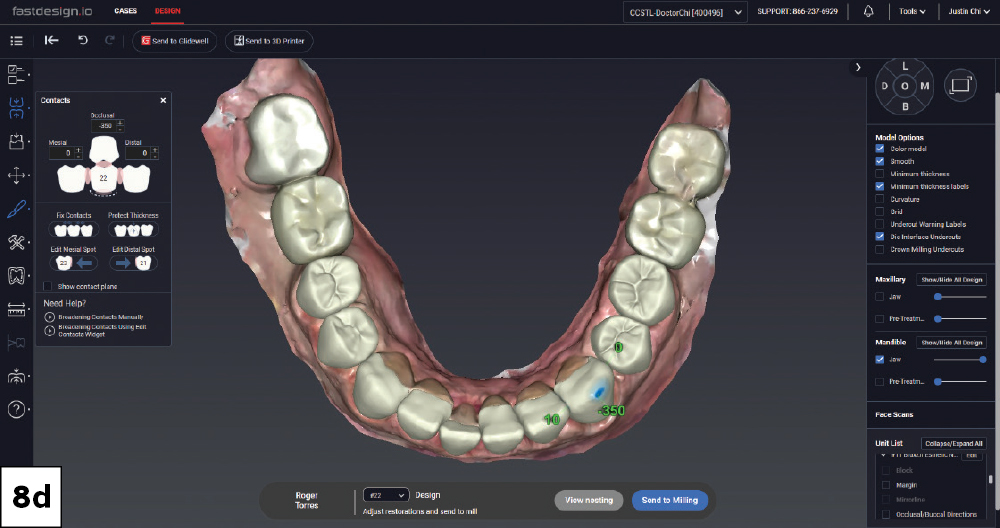Enable Minimum thickness checkbox

pos(879,173)
